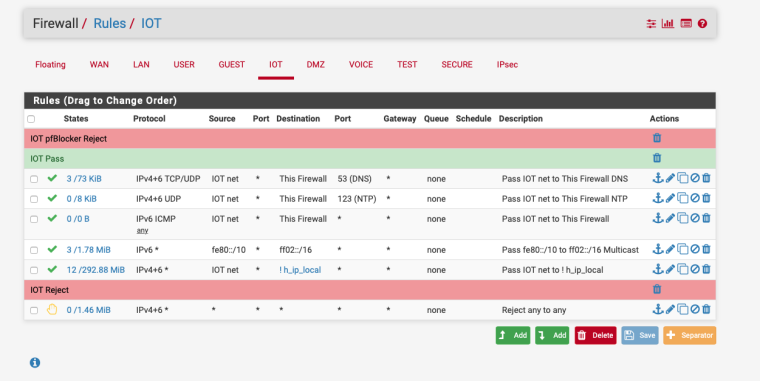Delete the This Firewall DNS rule
The height and width of the screenshot is (381, 760).
tap(706, 178)
